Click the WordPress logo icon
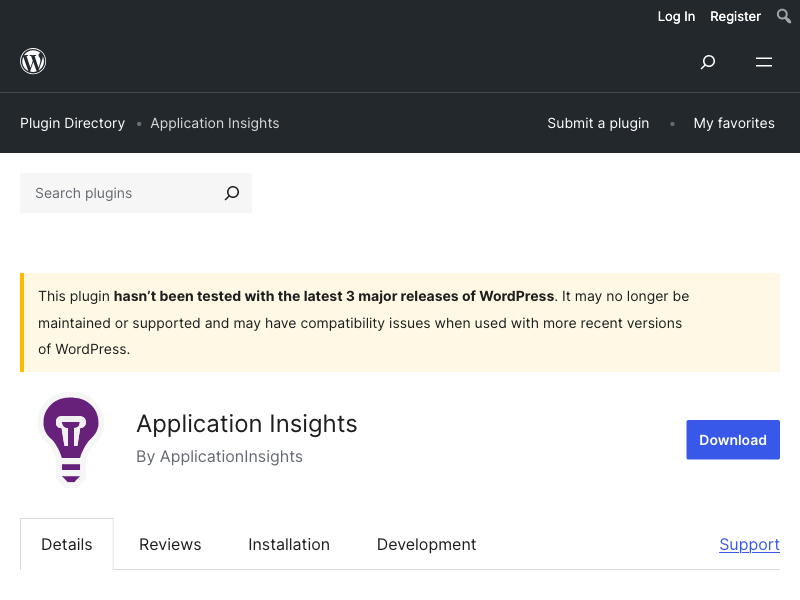Image resolution: width=800 pixels, height=600 pixels. coord(33,61)
